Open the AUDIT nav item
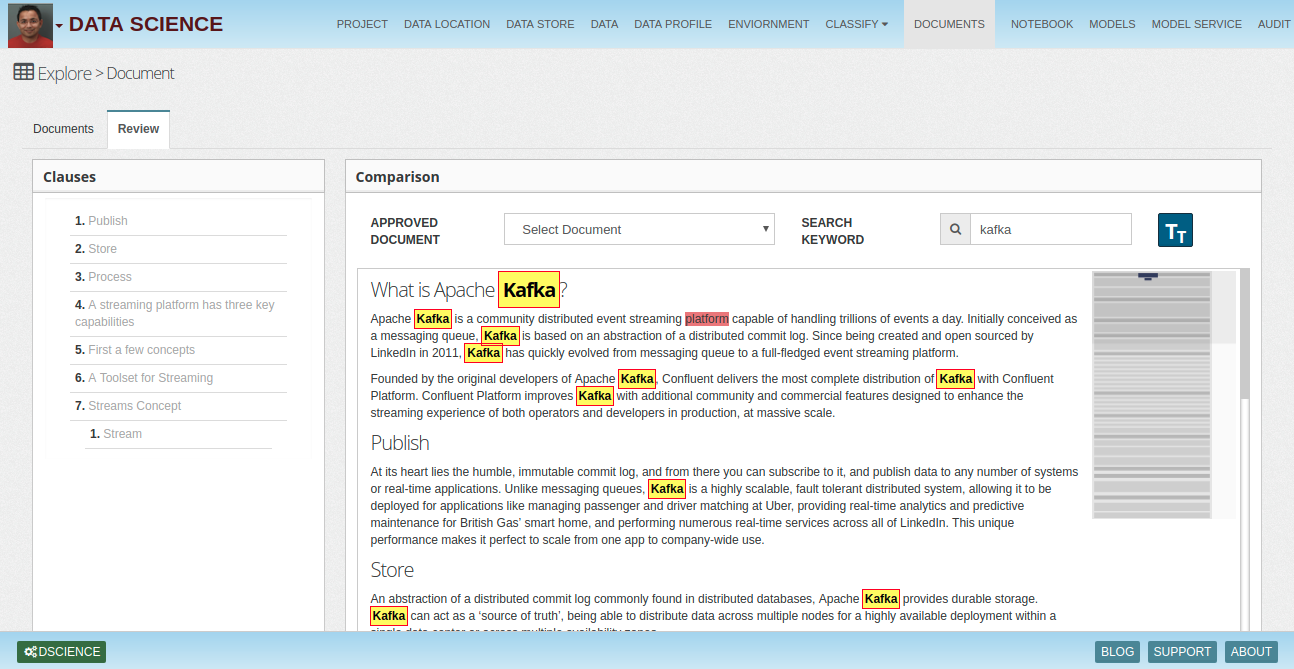Screen dimensions: 1294x669 [x=1274, y=24]
